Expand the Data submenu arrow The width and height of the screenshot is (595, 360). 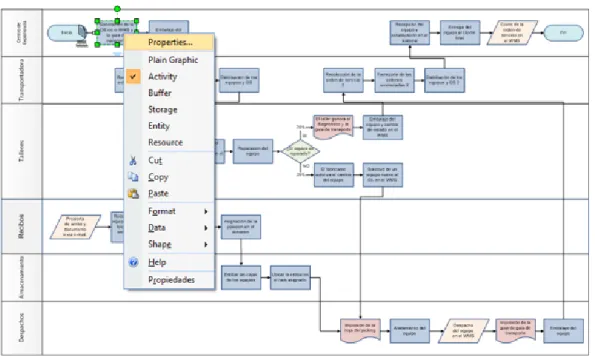click(x=206, y=228)
